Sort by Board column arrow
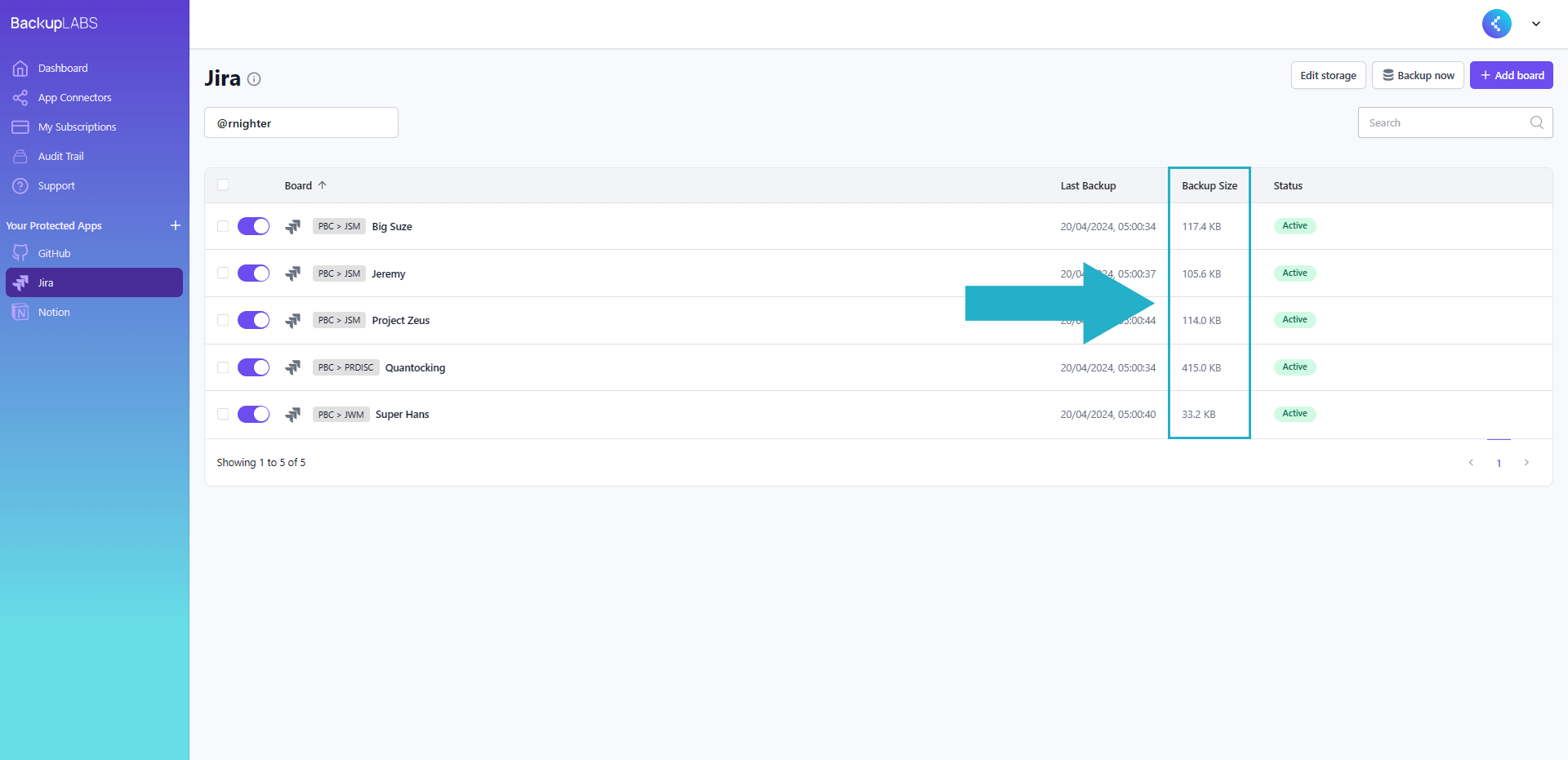The width and height of the screenshot is (1568, 760). [323, 185]
